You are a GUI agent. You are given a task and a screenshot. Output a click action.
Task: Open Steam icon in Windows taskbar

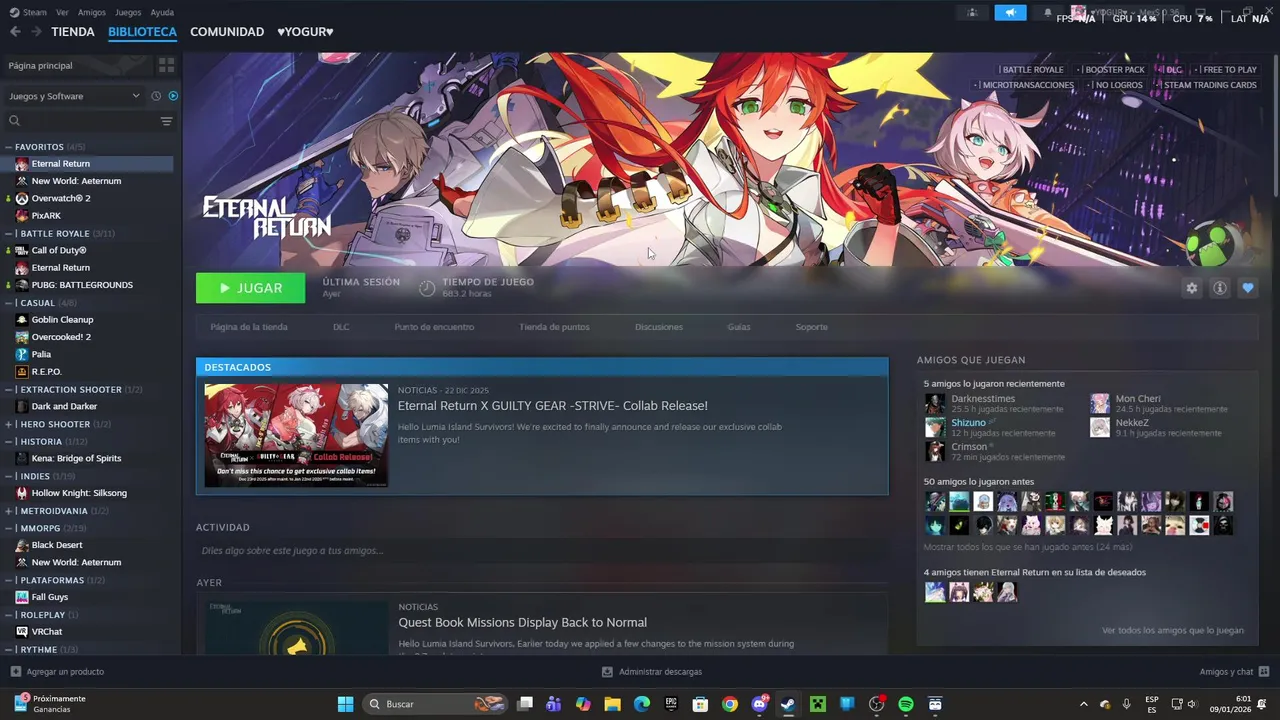[x=788, y=704]
